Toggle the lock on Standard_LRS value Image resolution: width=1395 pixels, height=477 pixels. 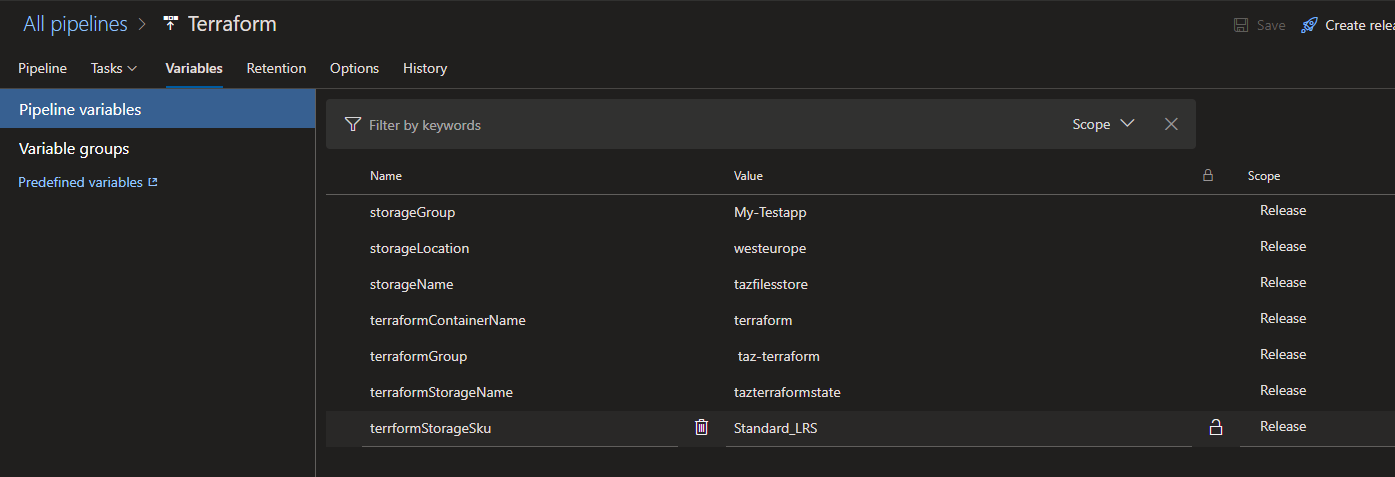1216,428
